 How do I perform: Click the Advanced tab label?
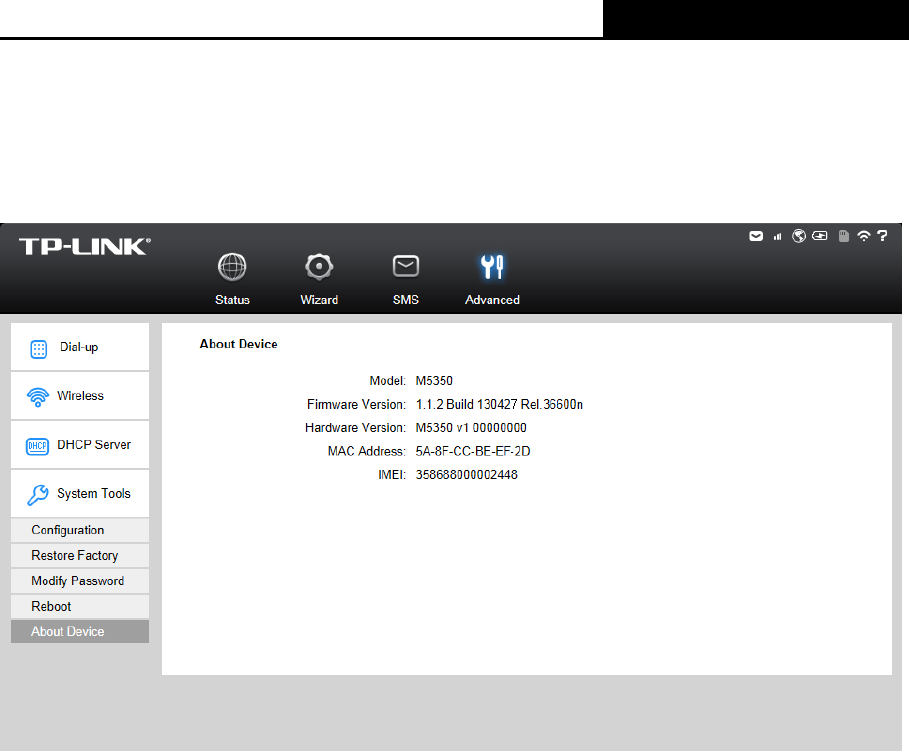coord(492,300)
